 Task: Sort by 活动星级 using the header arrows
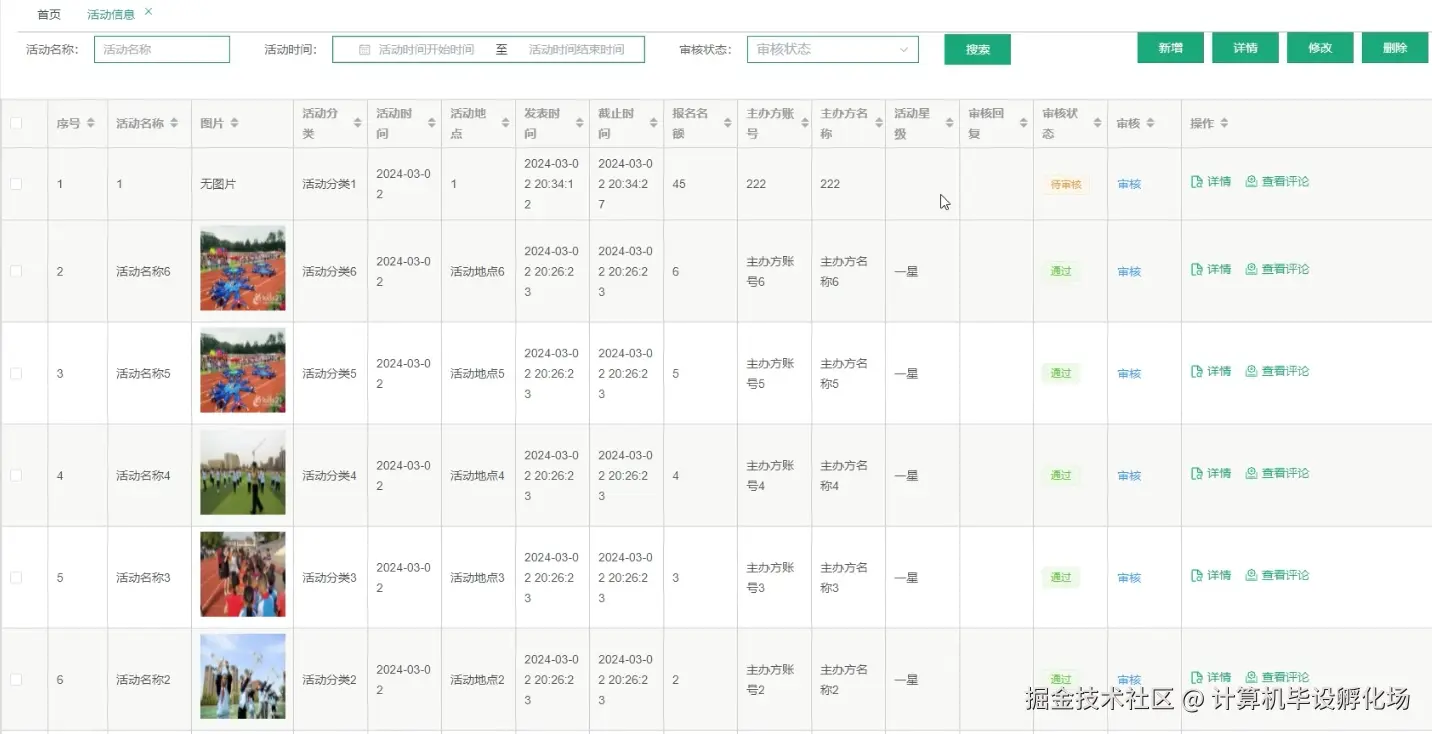[950, 123]
